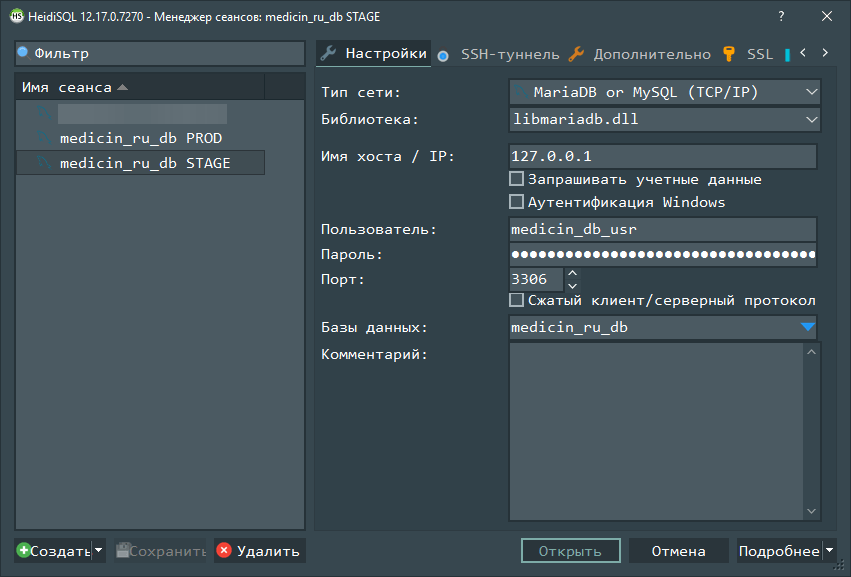Close the session manager window
Viewport: 851px width, 577px height.
tap(827, 16)
